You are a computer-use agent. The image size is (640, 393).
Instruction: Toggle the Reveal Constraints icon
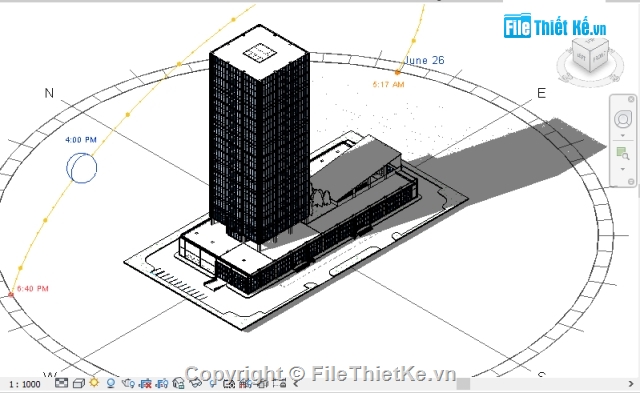[x=279, y=384]
